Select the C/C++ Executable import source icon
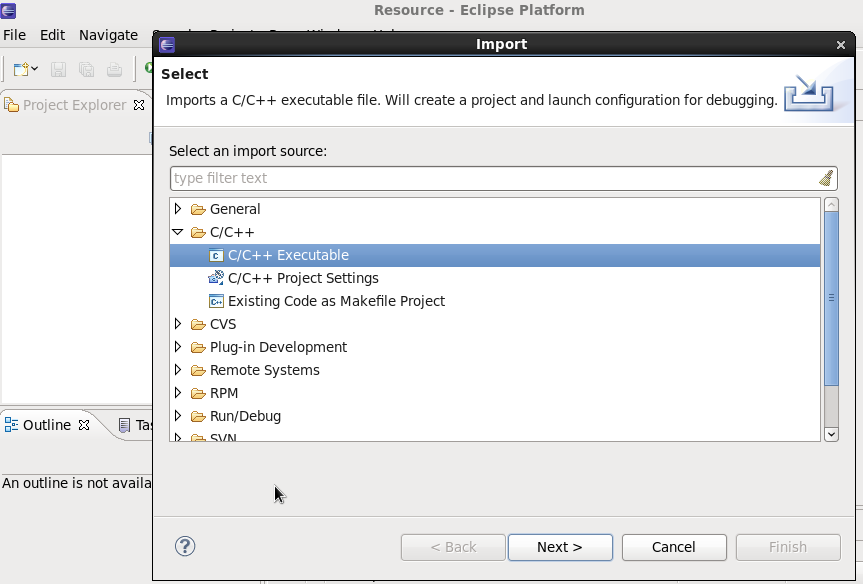Image resolution: width=863 pixels, height=584 pixels. pos(217,255)
